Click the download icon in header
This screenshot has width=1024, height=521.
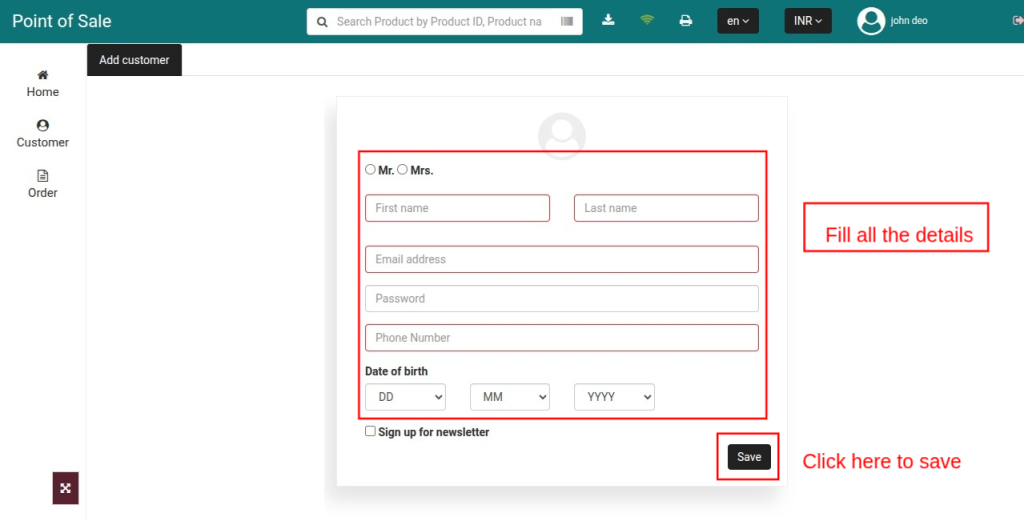point(608,20)
